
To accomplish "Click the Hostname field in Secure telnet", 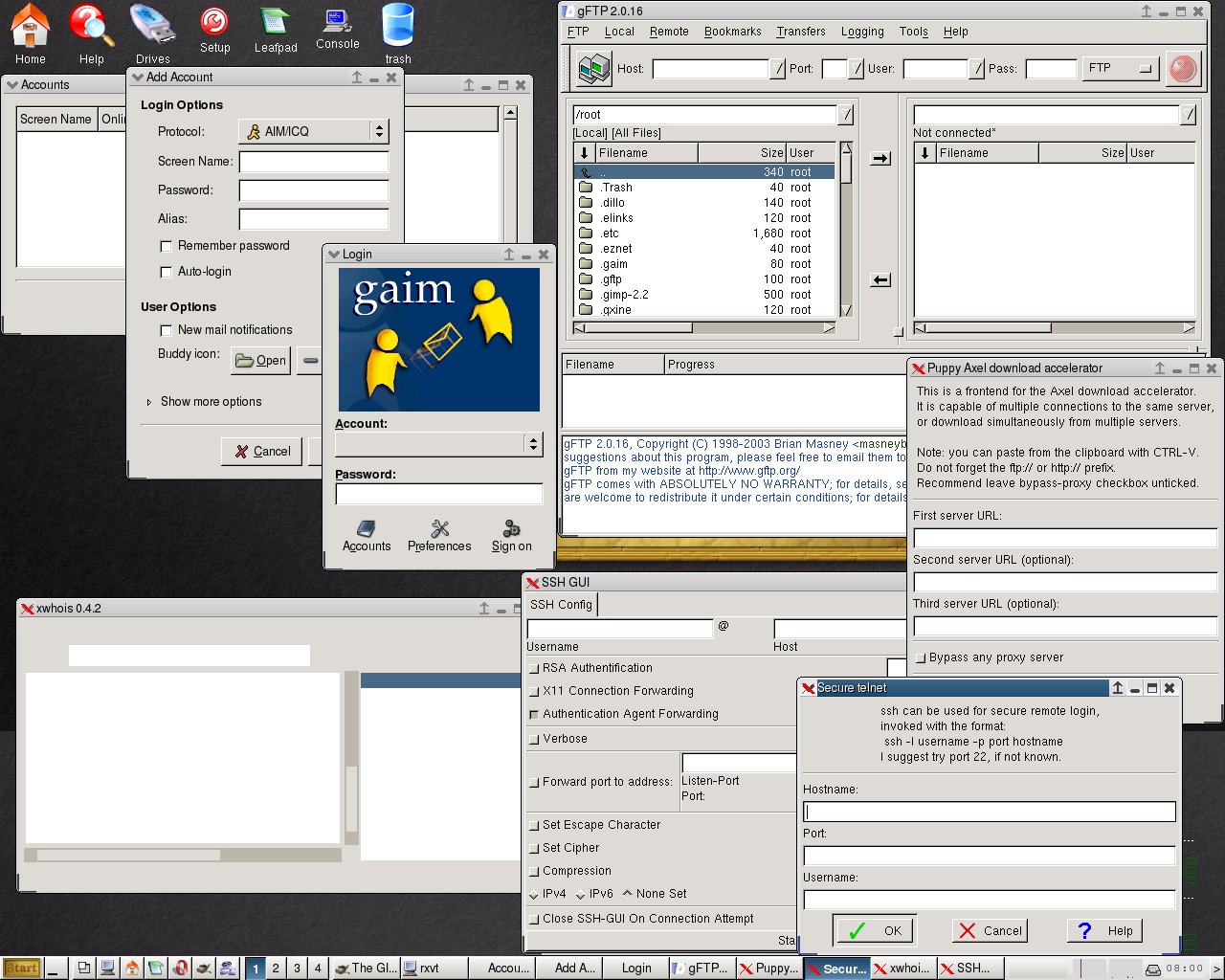I will 990,812.
